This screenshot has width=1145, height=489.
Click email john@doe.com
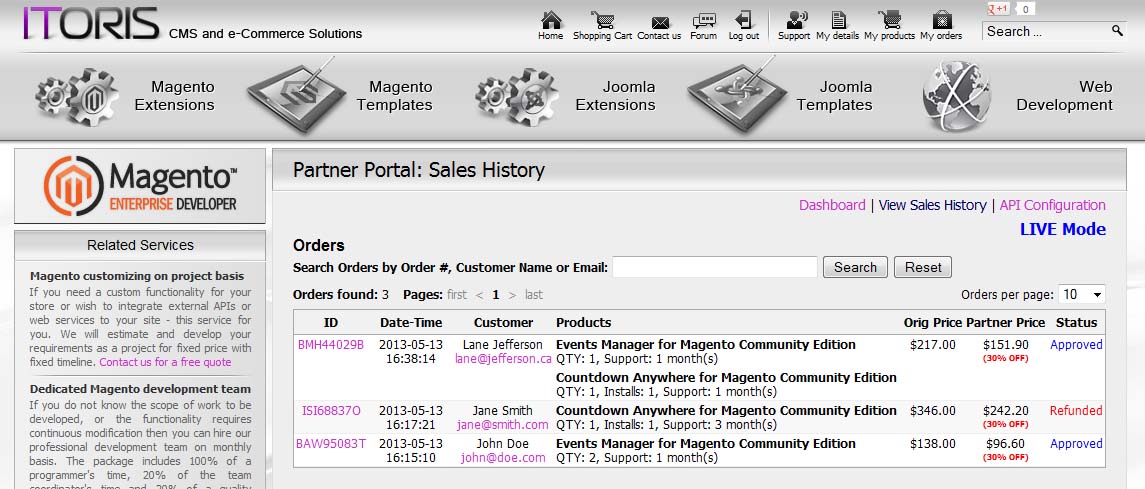503,458
